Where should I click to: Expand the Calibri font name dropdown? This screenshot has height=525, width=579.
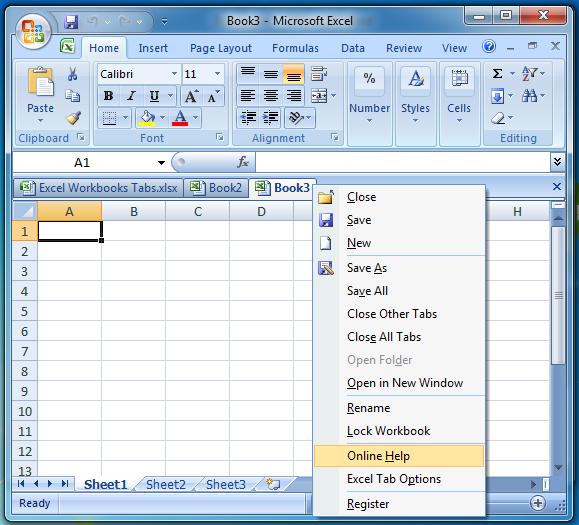click(174, 74)
